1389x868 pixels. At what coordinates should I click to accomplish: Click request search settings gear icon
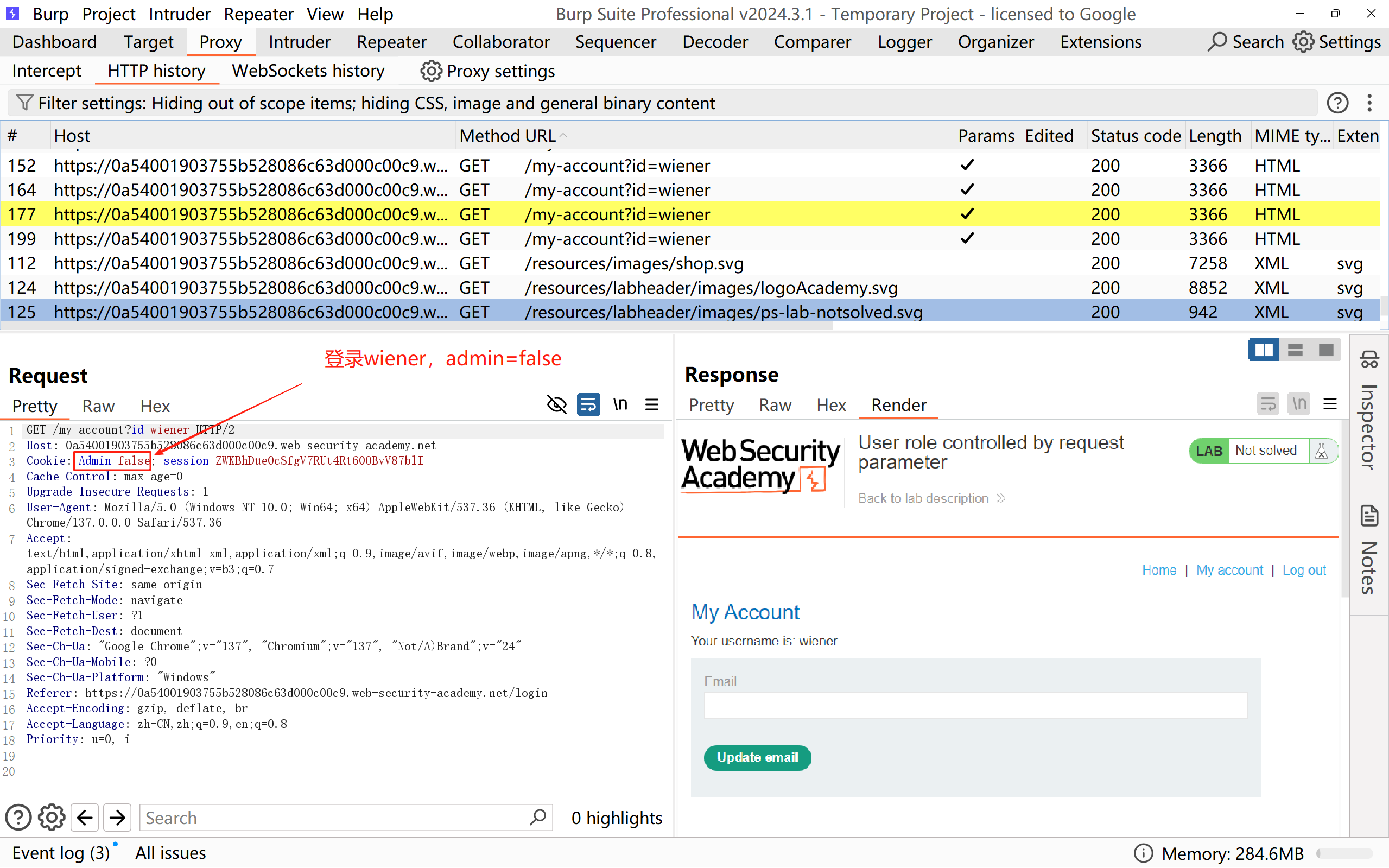(51, 818)
